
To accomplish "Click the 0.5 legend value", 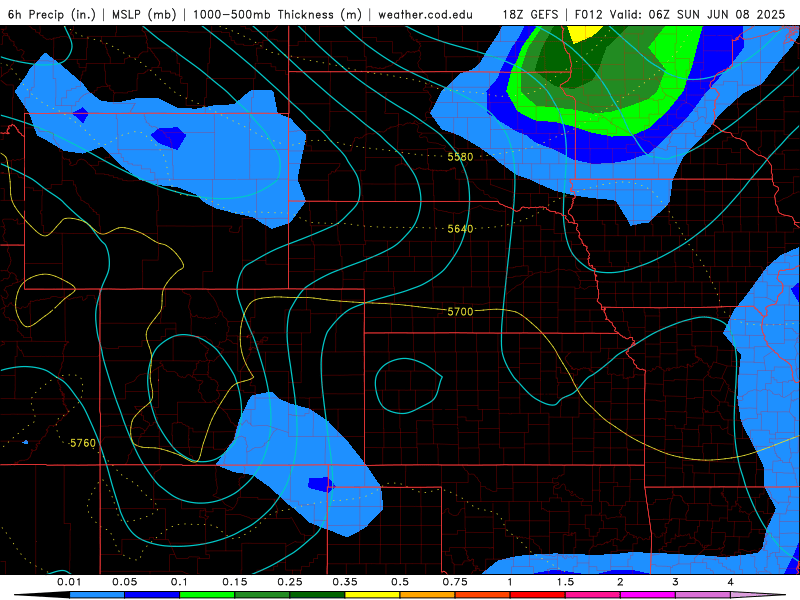I will coord(400,582).
